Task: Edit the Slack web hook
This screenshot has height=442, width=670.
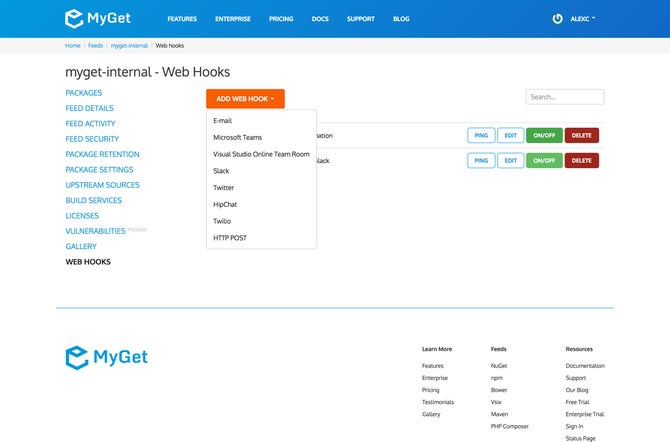Action: pyautogui.click(x=511, y=160)
